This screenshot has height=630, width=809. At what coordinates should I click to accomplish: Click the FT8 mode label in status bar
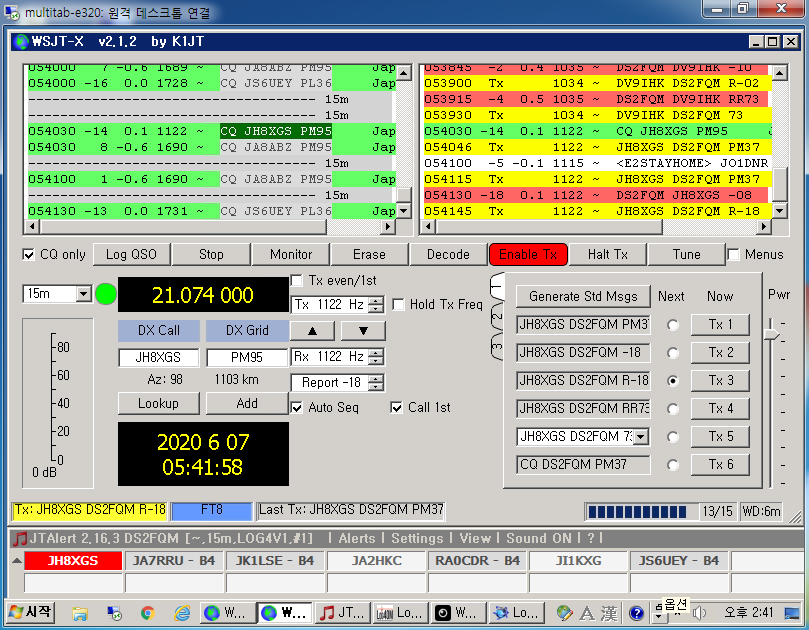pos(212,510)
